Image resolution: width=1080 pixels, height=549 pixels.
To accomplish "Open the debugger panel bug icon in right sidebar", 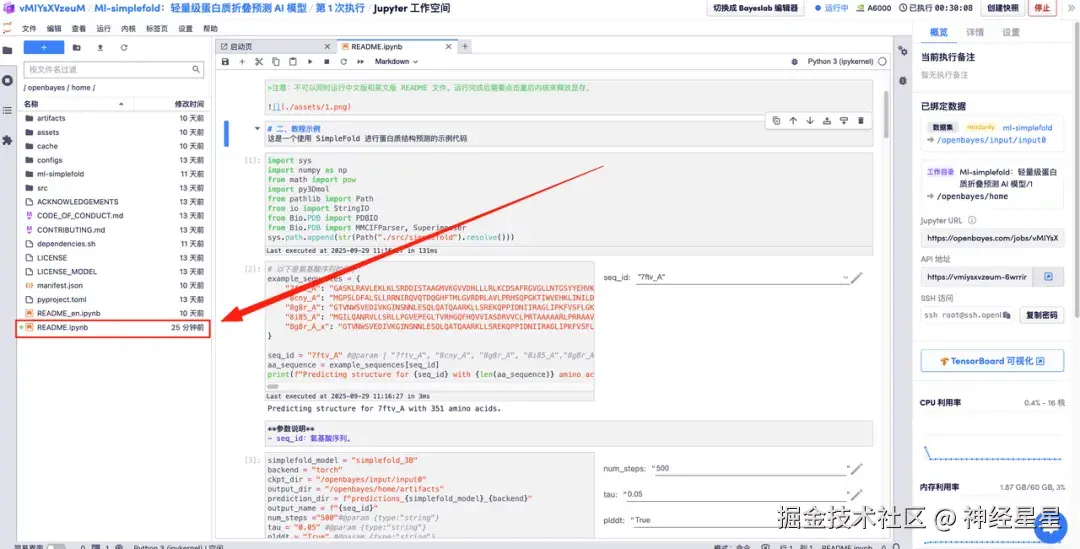I will pos(903,81).
